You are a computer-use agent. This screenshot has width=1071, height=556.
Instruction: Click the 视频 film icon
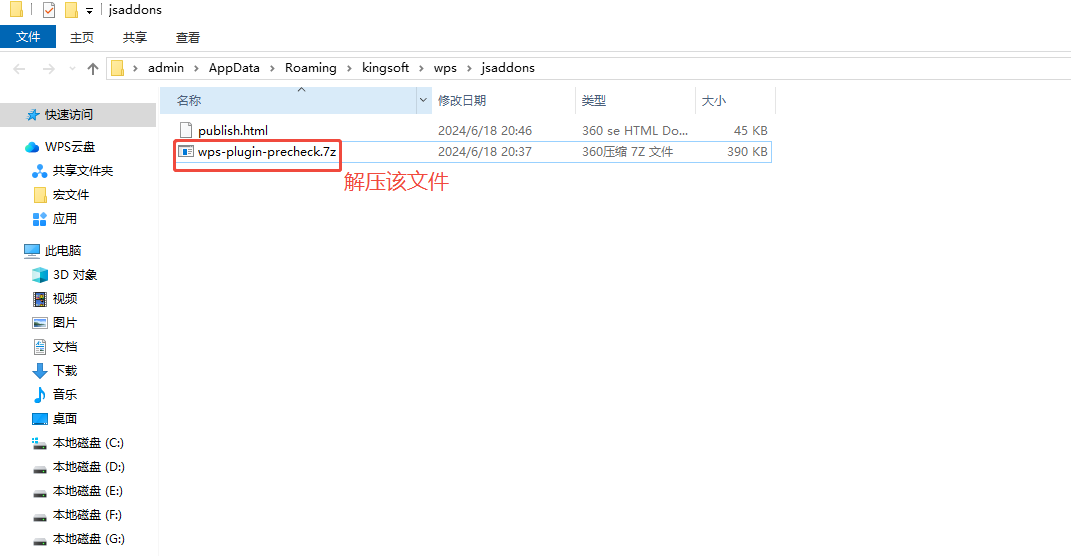[40, 298]
